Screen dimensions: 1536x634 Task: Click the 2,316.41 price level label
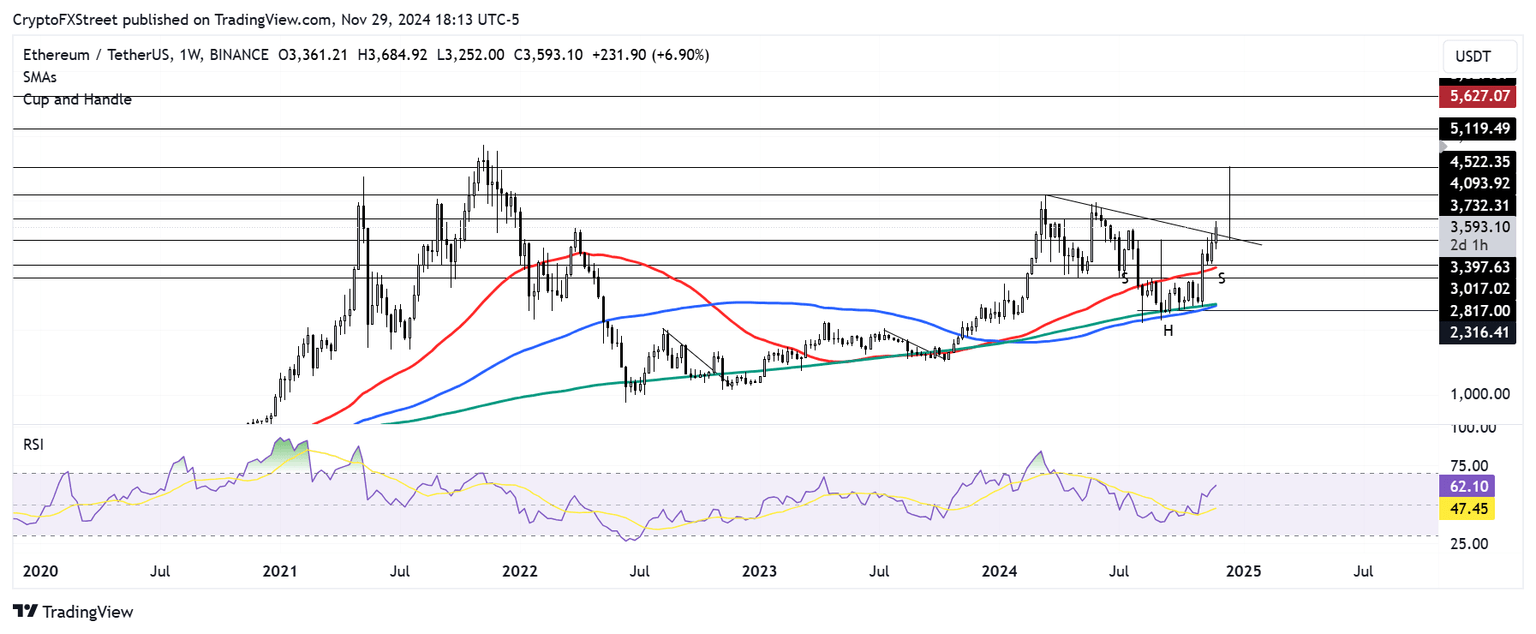(x=1481, y=333)
